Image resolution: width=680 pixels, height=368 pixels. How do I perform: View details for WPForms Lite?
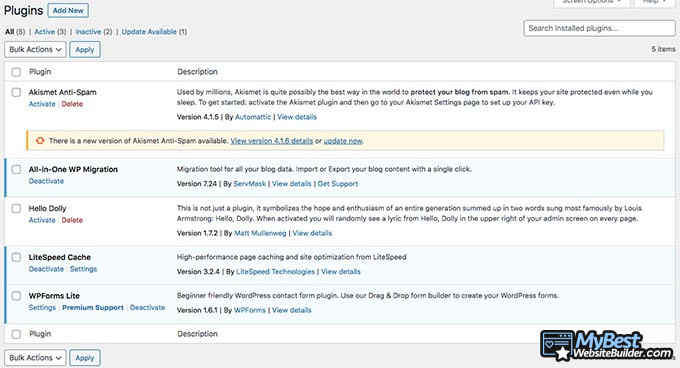291,310
